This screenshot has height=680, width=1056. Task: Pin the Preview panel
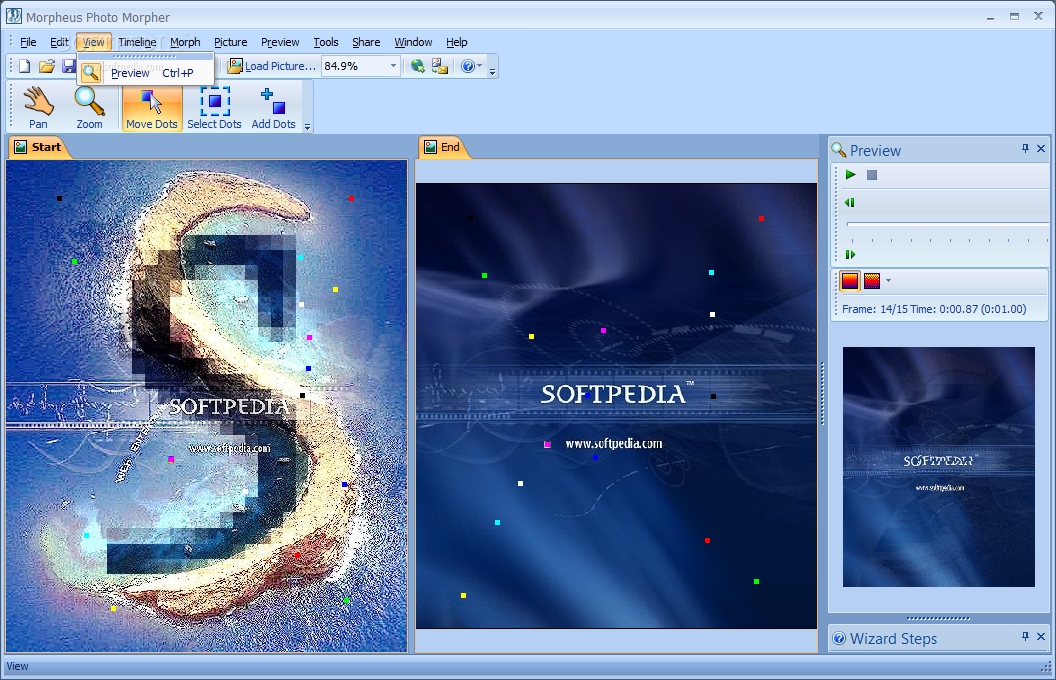point(1025,148)
